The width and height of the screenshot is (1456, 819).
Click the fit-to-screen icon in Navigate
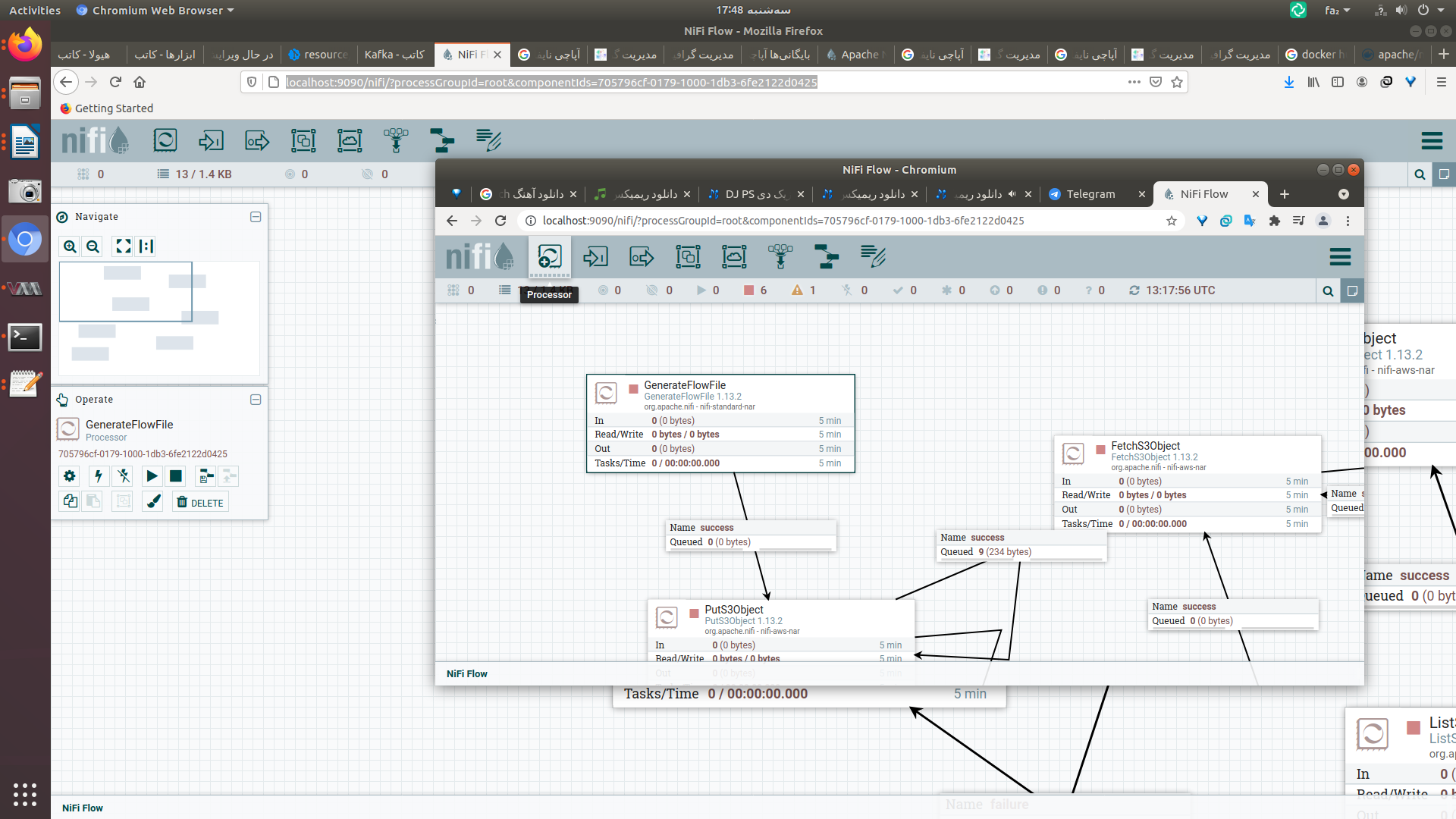coord(123,246)
